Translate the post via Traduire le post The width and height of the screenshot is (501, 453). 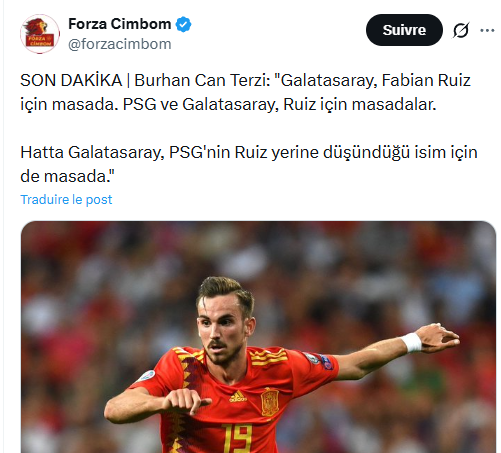pyautogui.click(x=66, y=199)
